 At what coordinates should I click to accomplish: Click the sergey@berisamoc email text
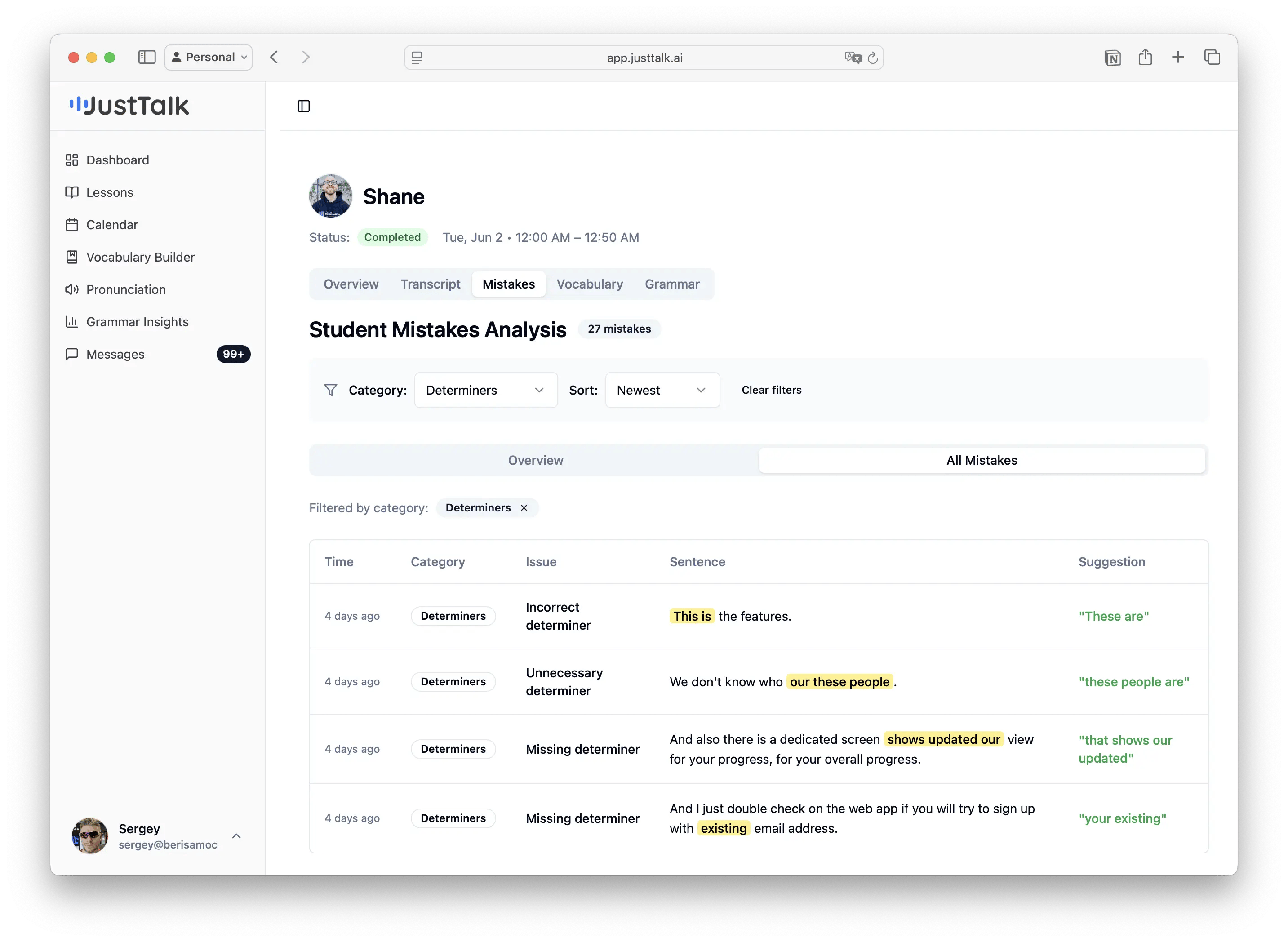pos(168,845)
